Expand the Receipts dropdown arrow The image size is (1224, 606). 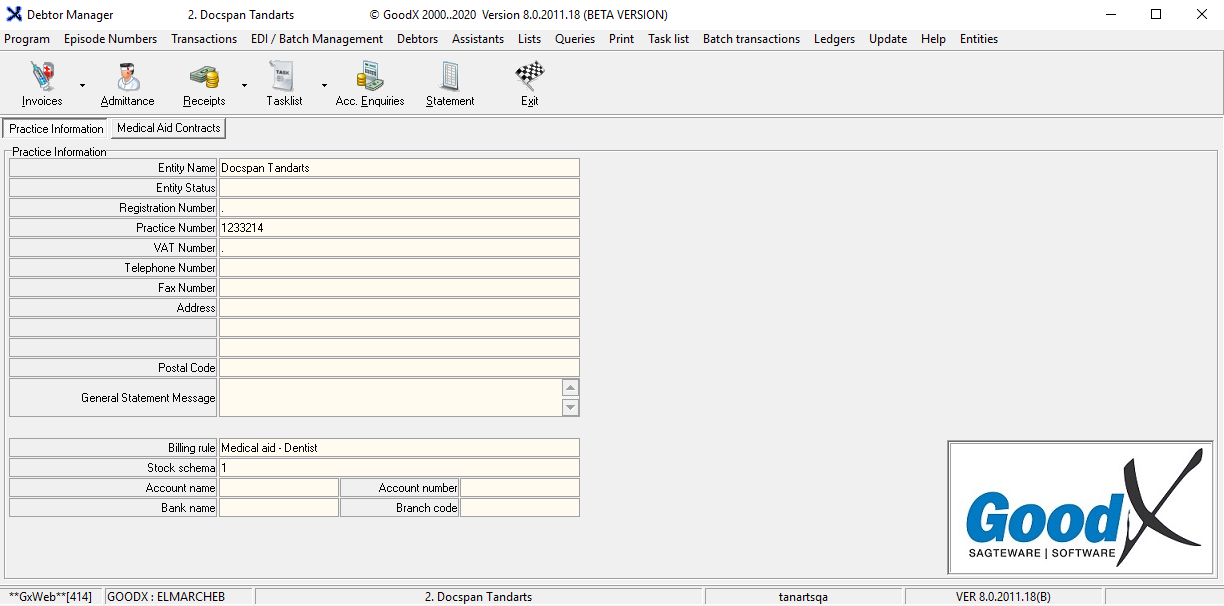click(244, 86)
